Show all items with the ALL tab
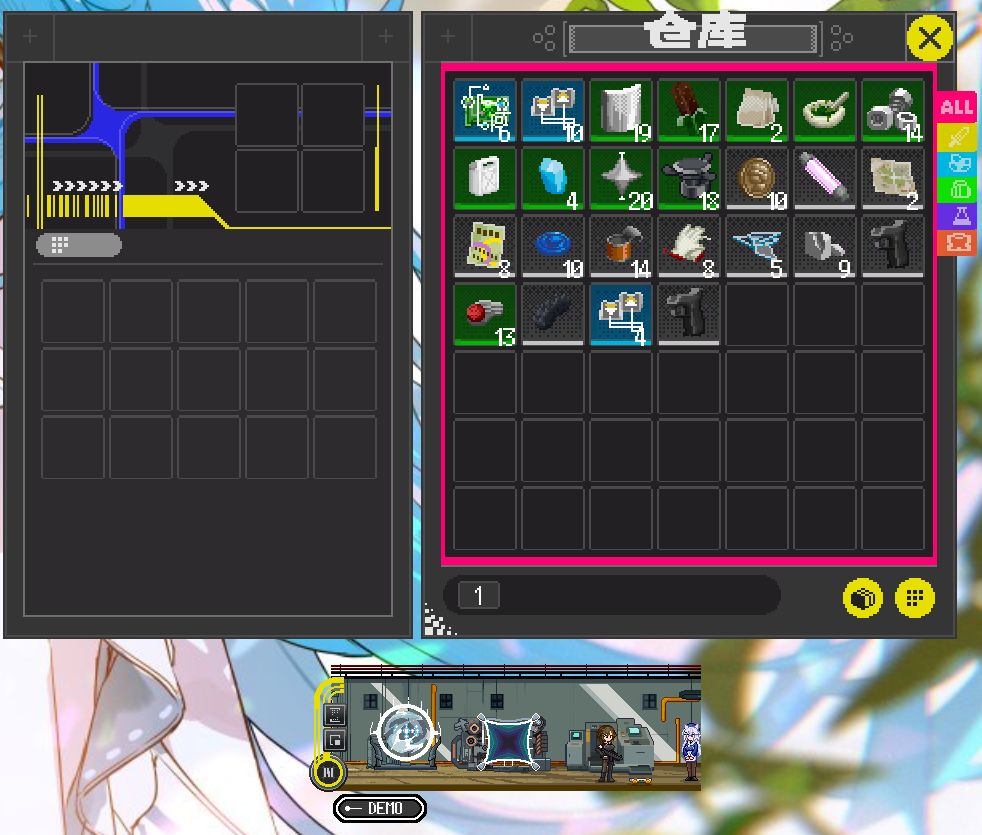The height and width of the screenshot is (835, 982). (956, 107)
